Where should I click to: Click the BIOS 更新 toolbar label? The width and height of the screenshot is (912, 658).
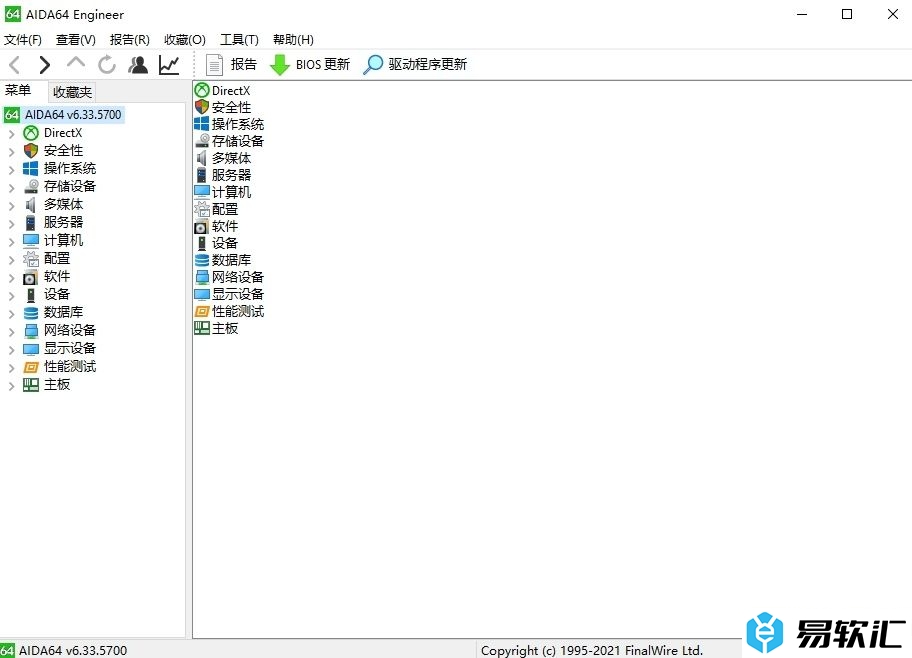point(323,65)
